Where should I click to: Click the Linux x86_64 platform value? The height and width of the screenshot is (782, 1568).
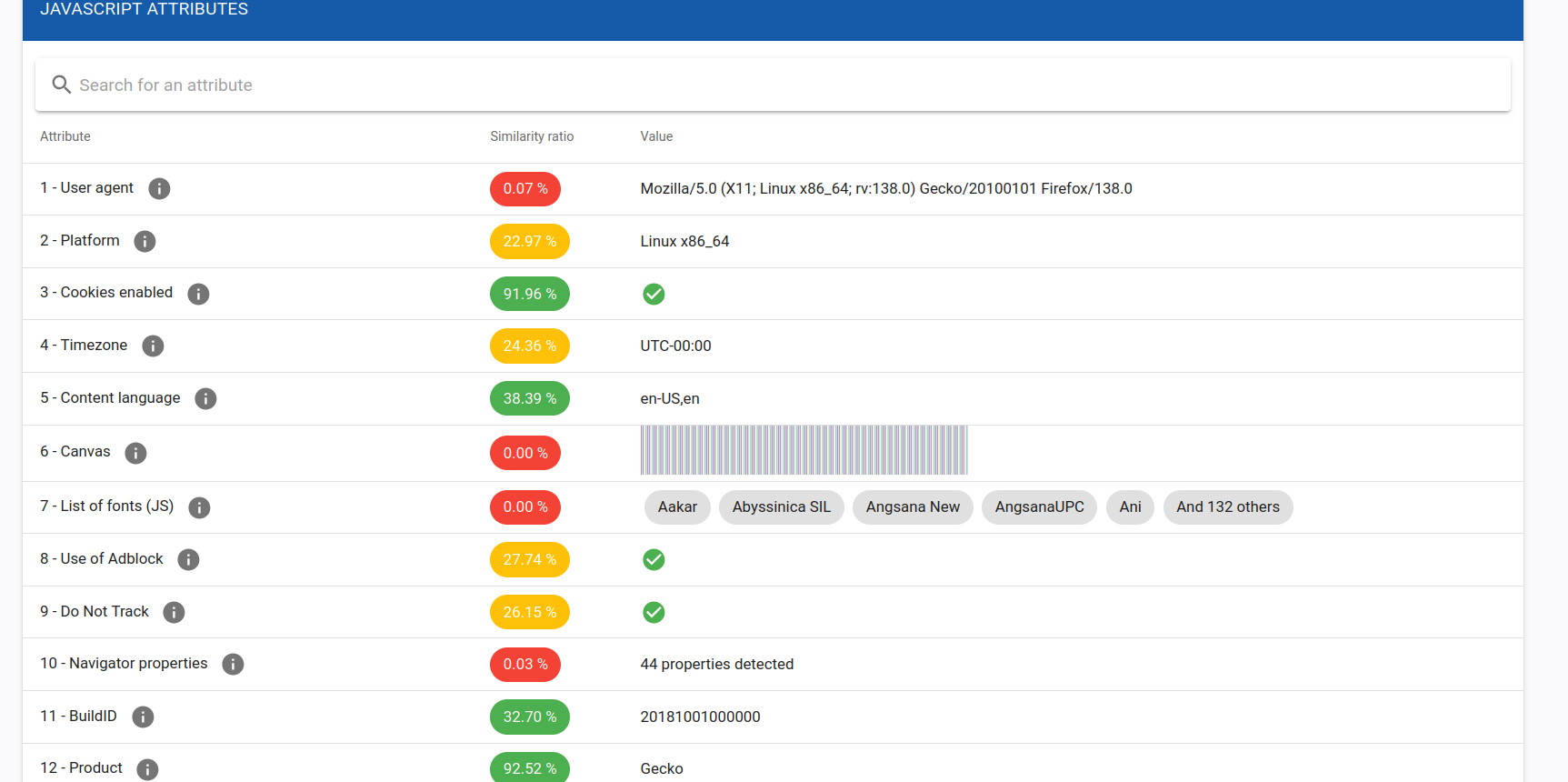(684, 241)
